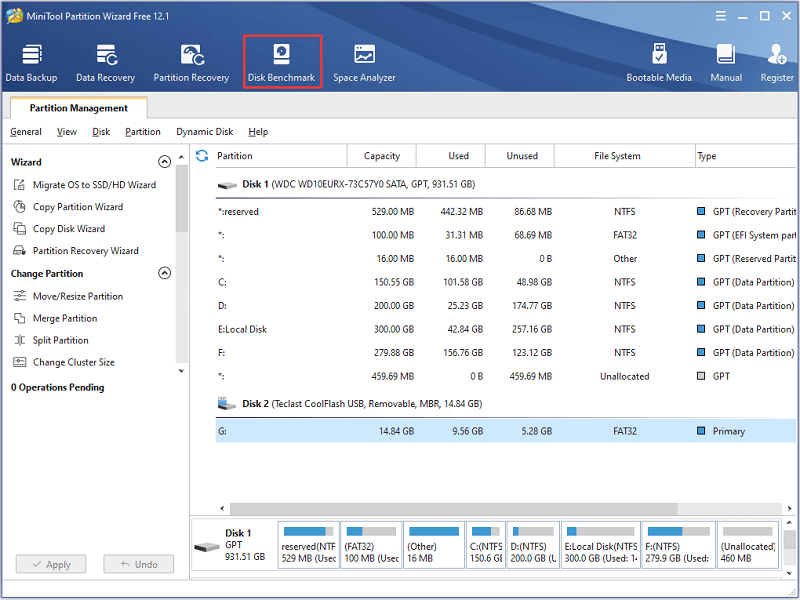The image size is (800, 600).
Task: Click the Apply button
Action: (x=51, y=564)
